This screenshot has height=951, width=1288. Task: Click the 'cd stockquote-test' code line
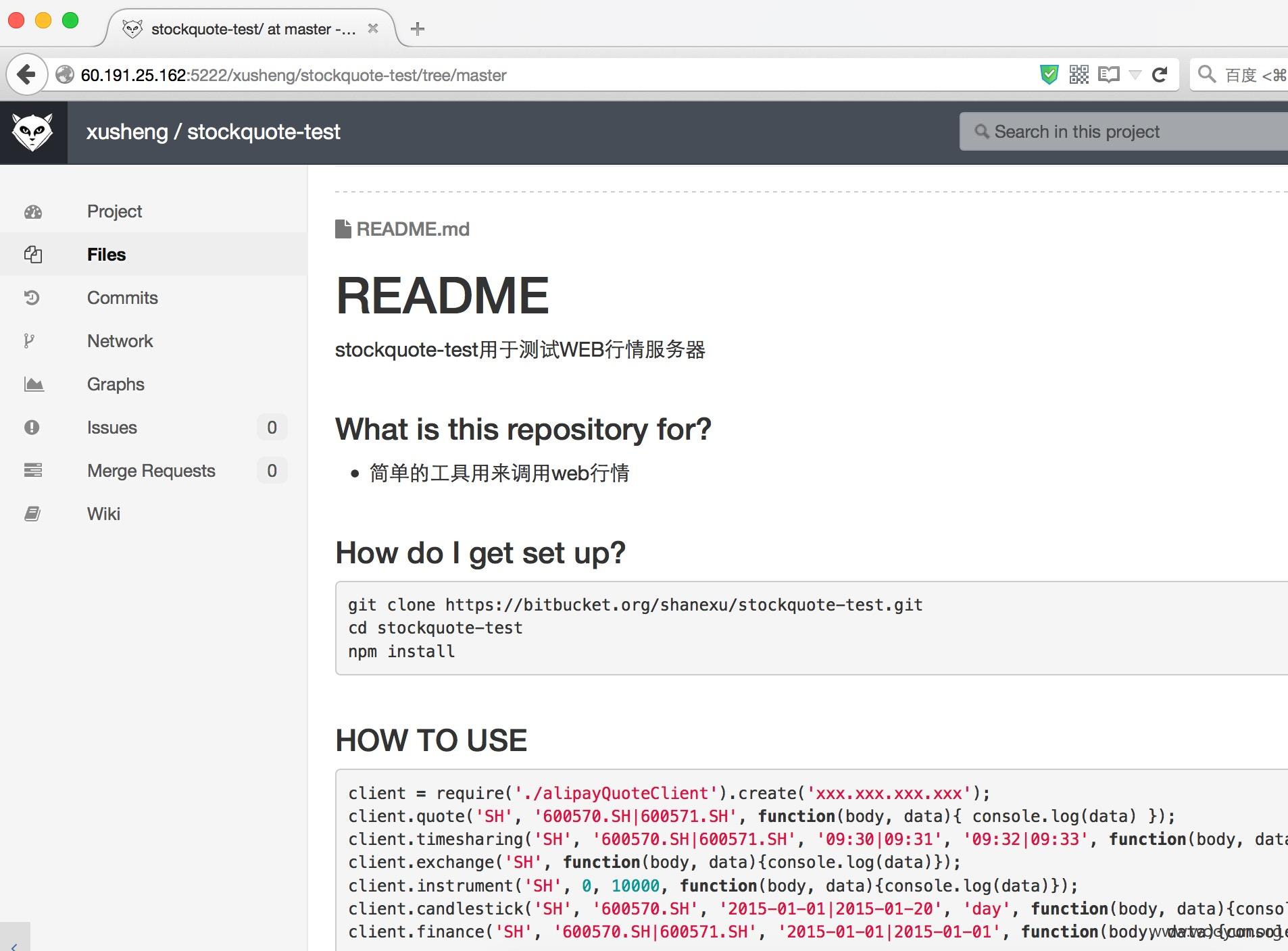click(435, 628)
